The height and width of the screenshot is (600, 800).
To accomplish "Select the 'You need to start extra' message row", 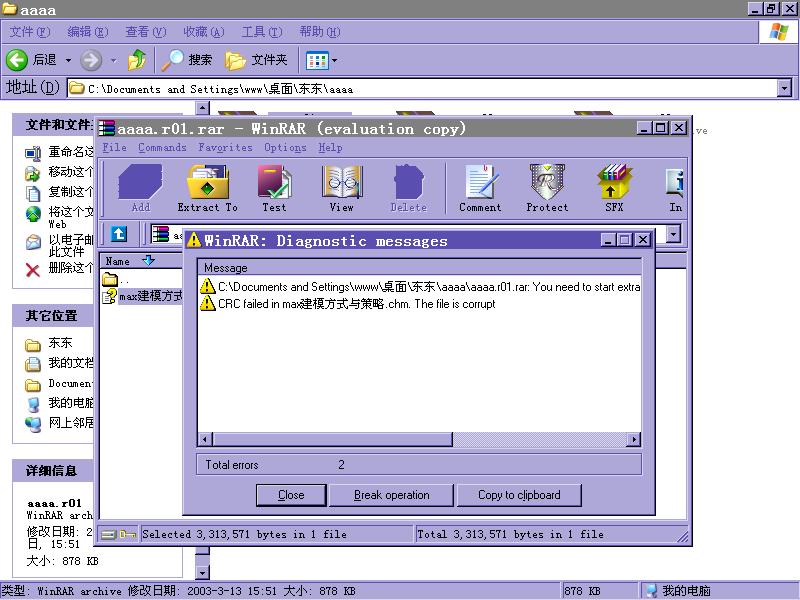I will (419, 287).
